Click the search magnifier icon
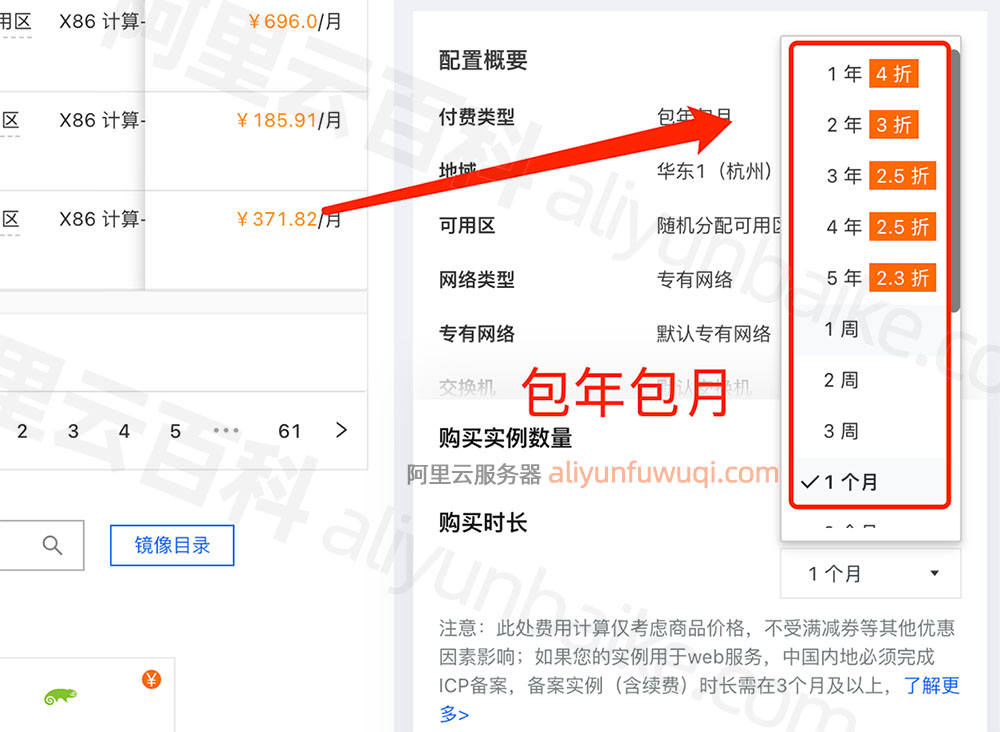Screen dimensions: 1000x732 pyautogui.click(x=53, y=545)
